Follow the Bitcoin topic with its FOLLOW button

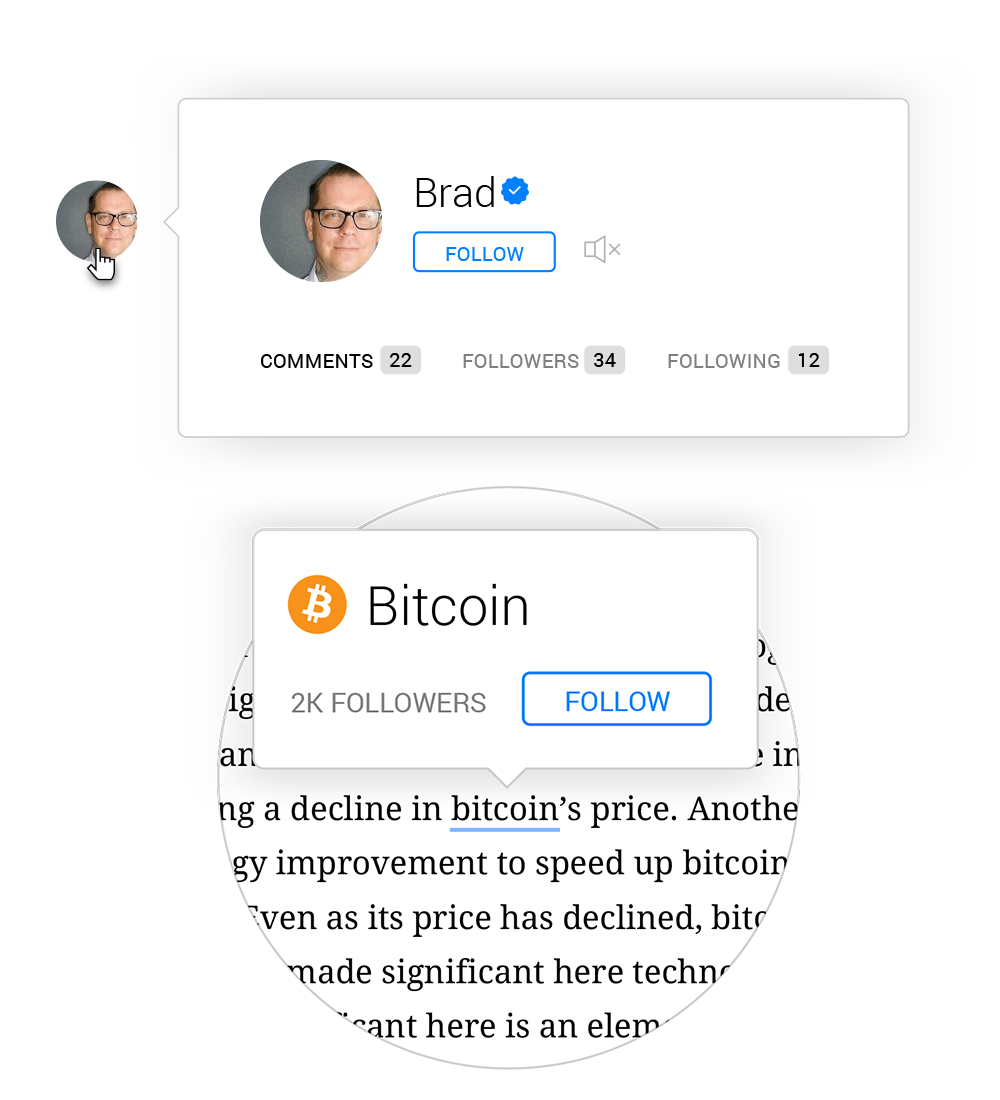click(x=617, y=699)
